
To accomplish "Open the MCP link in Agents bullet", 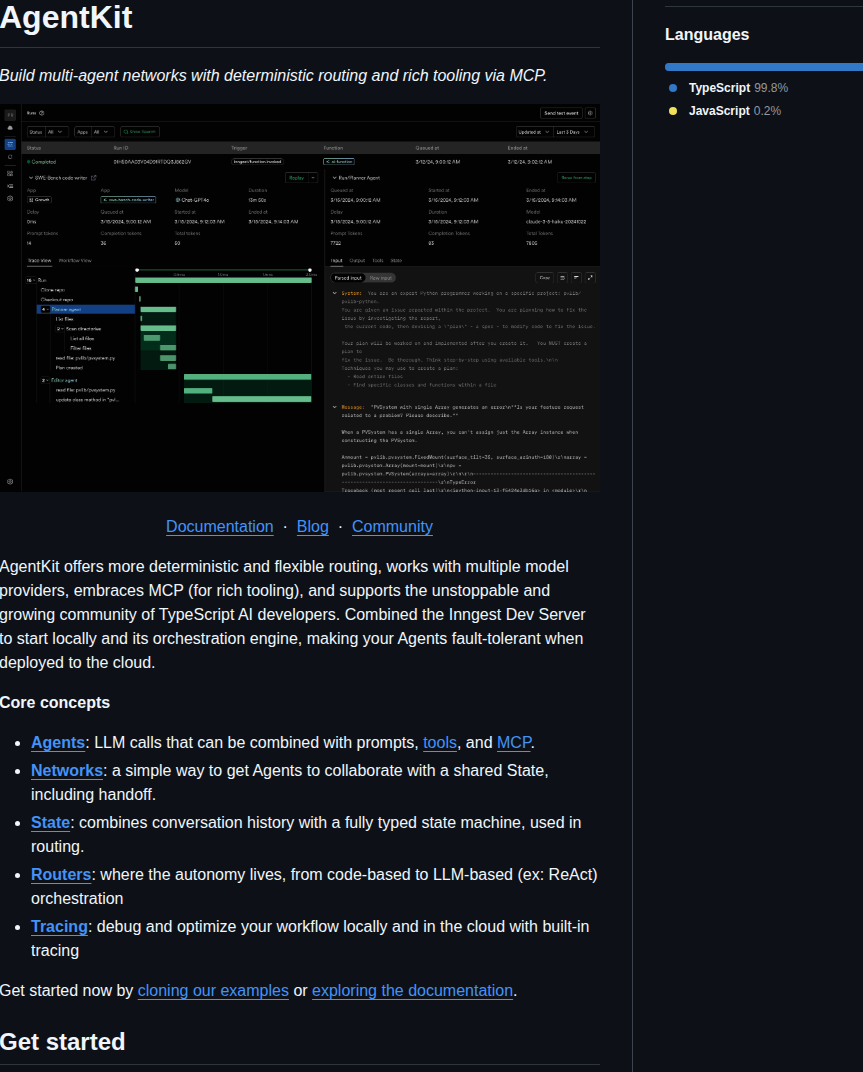I will coord(514,742).
